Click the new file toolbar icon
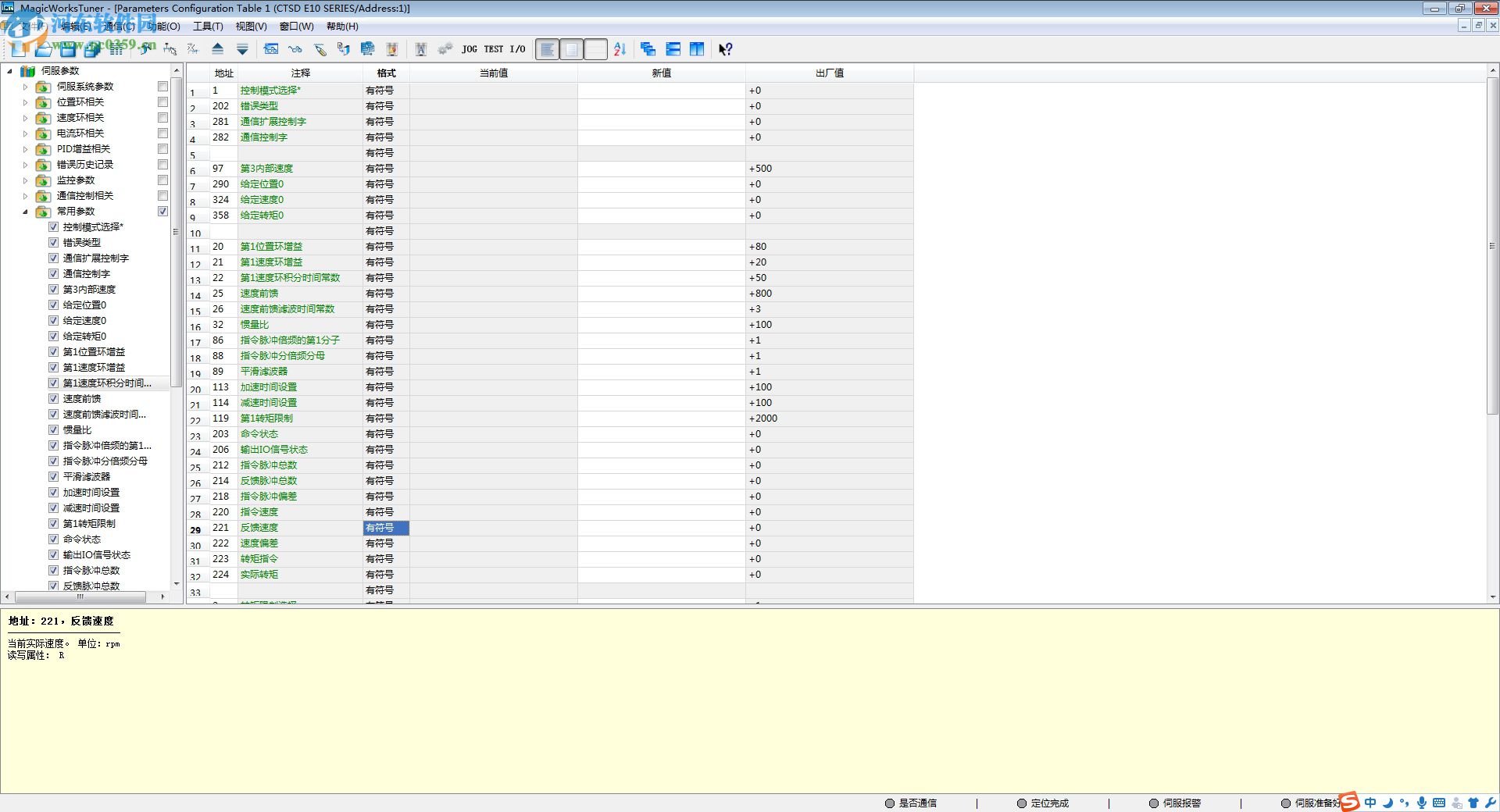 coord(19,49)
